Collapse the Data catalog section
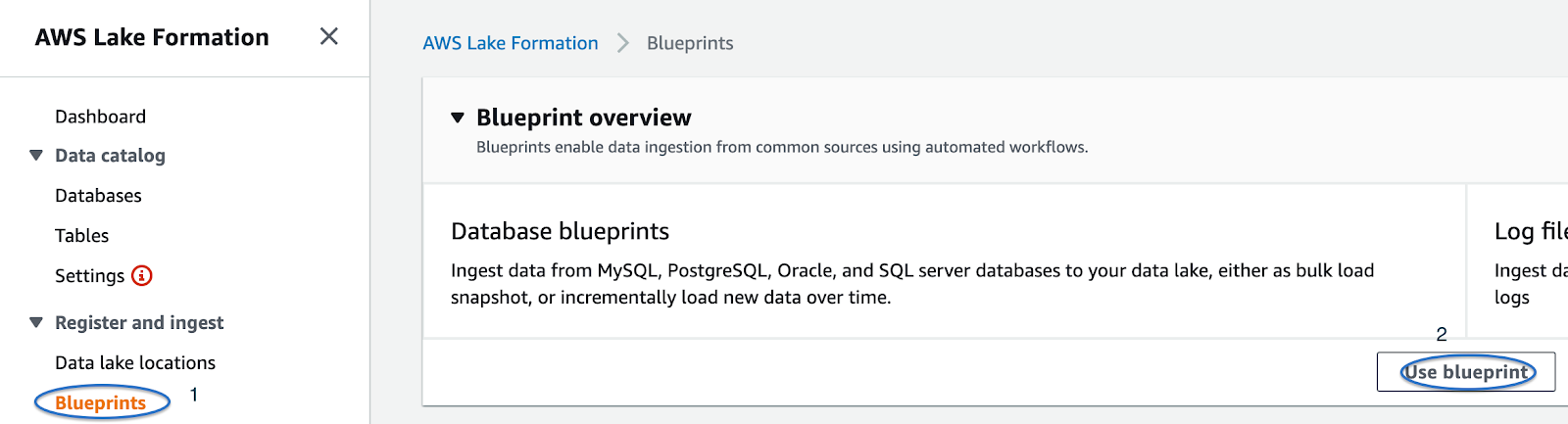This screenshot has width=1568, height=424. 36,155
